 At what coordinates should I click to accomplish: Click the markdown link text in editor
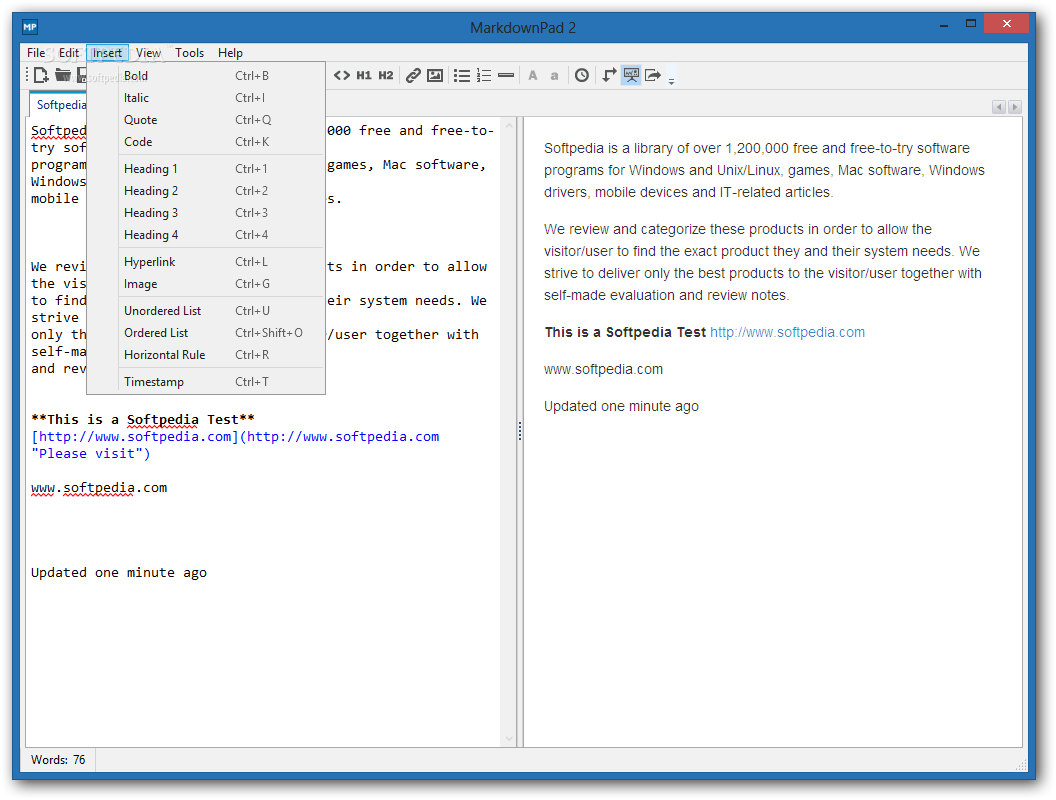click(235, 445)
